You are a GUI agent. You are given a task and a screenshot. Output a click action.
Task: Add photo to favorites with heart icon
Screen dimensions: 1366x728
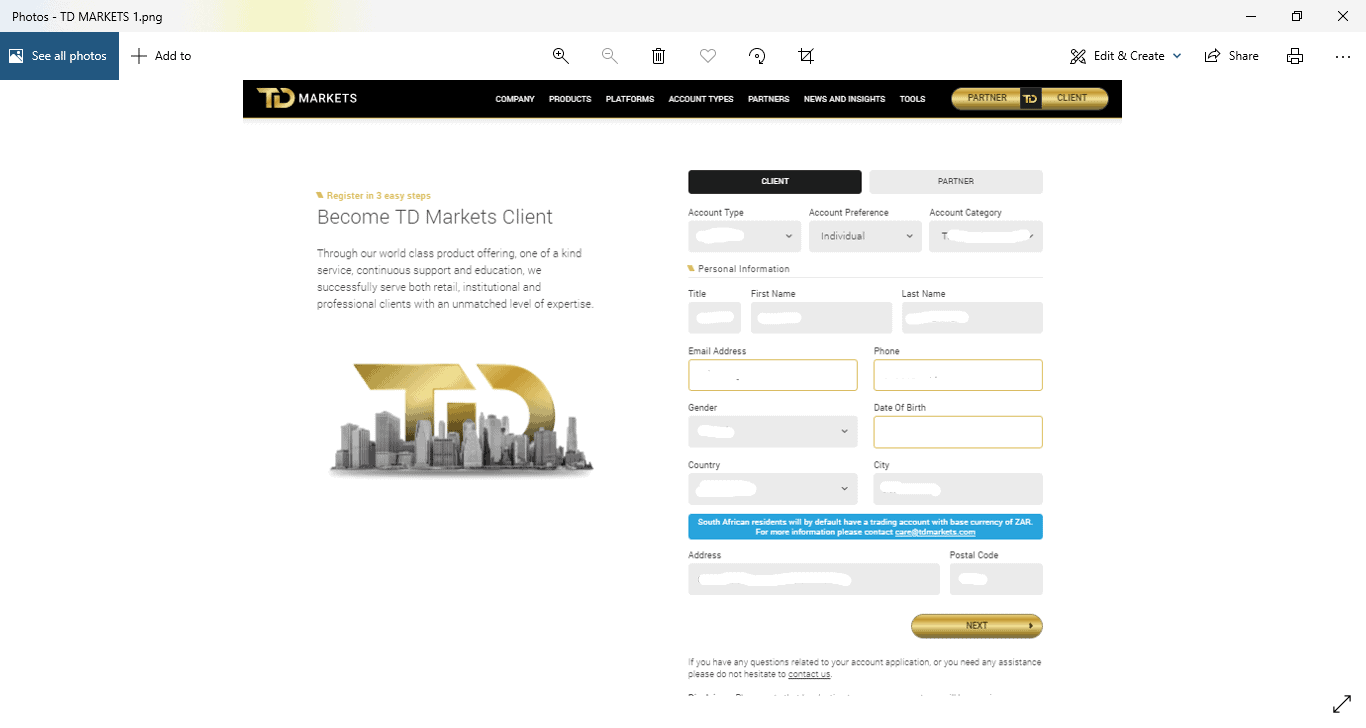[708, 56]
